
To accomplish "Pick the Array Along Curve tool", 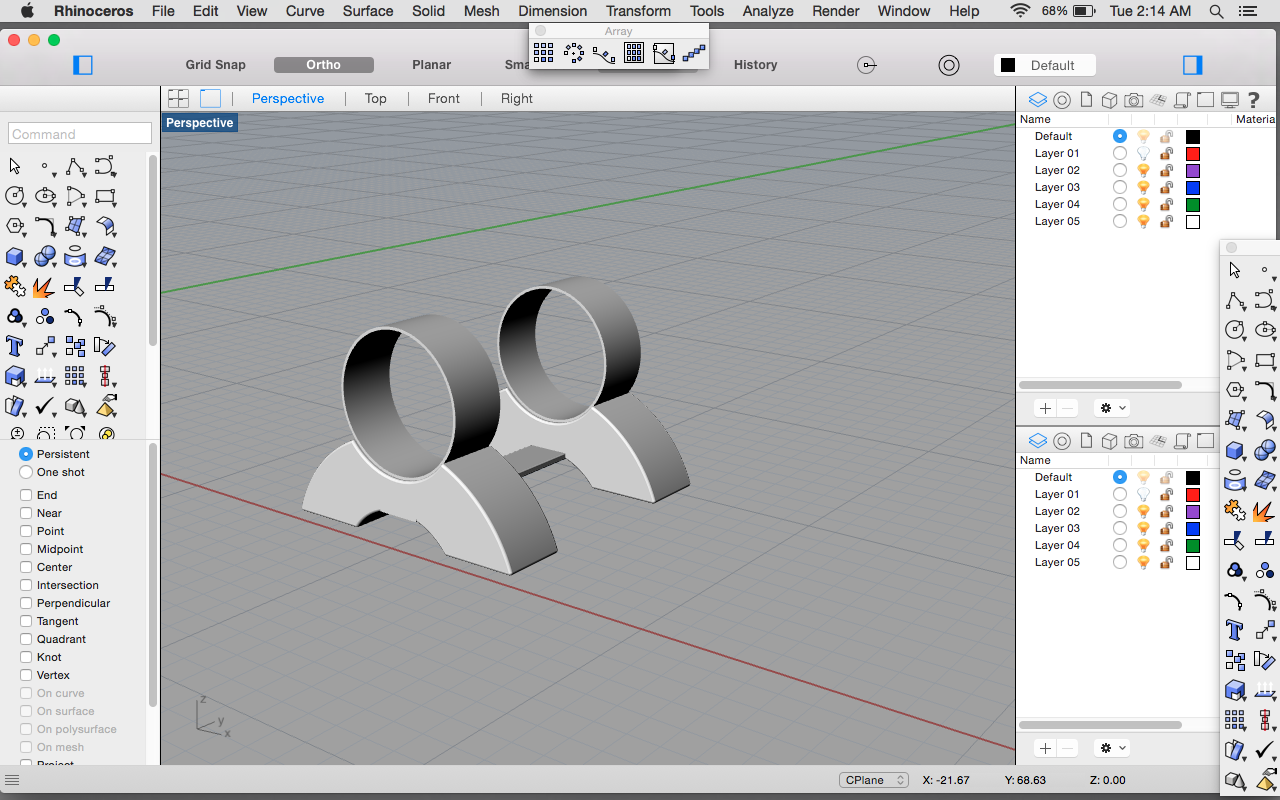I will coord(603,53).
